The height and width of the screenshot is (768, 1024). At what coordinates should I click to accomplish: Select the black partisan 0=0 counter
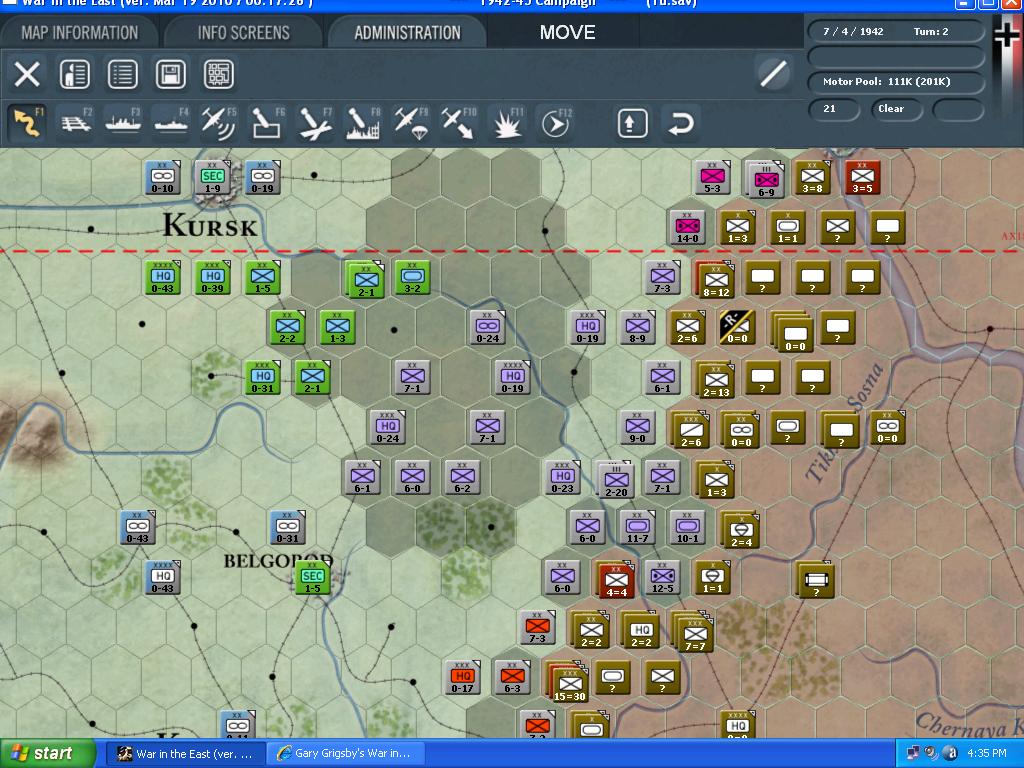click(x=737, y=328)
